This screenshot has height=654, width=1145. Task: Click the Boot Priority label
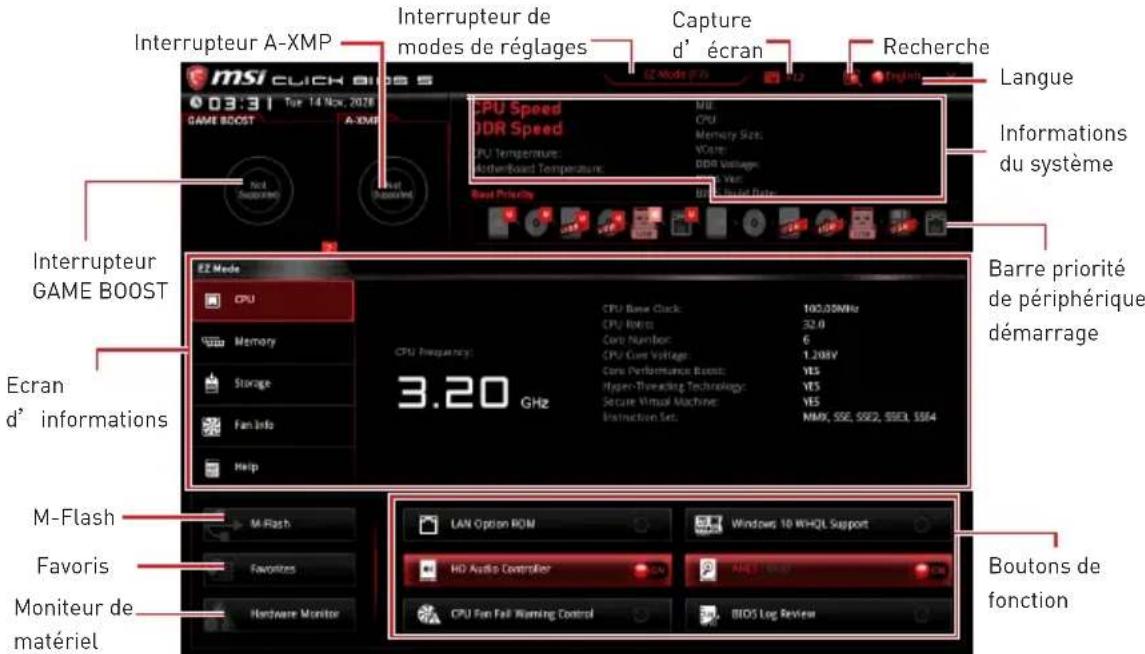502,194
